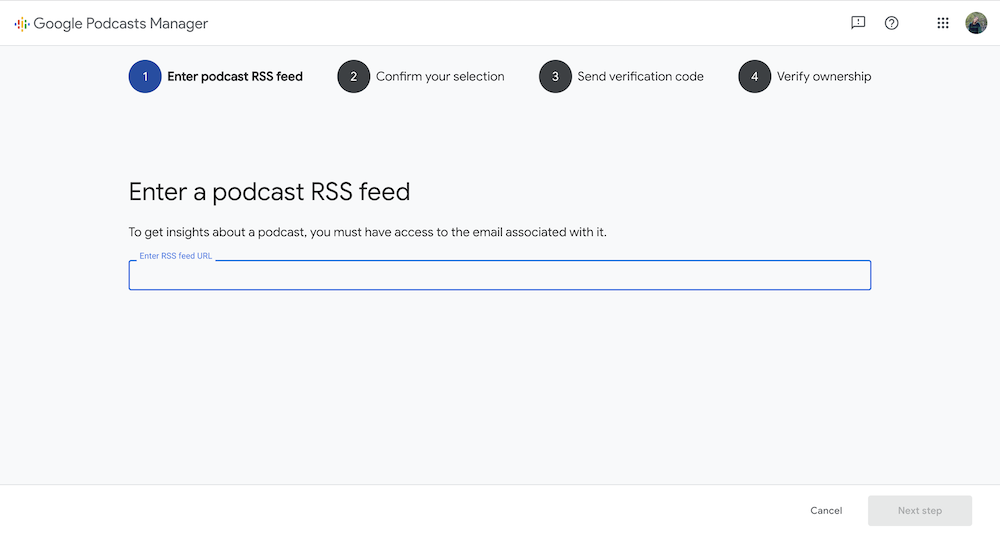Click the Google Podcasts Manager logo icon
This screenshot has height=533, width=1000.
pyautogui.click(x=22, y=24)
